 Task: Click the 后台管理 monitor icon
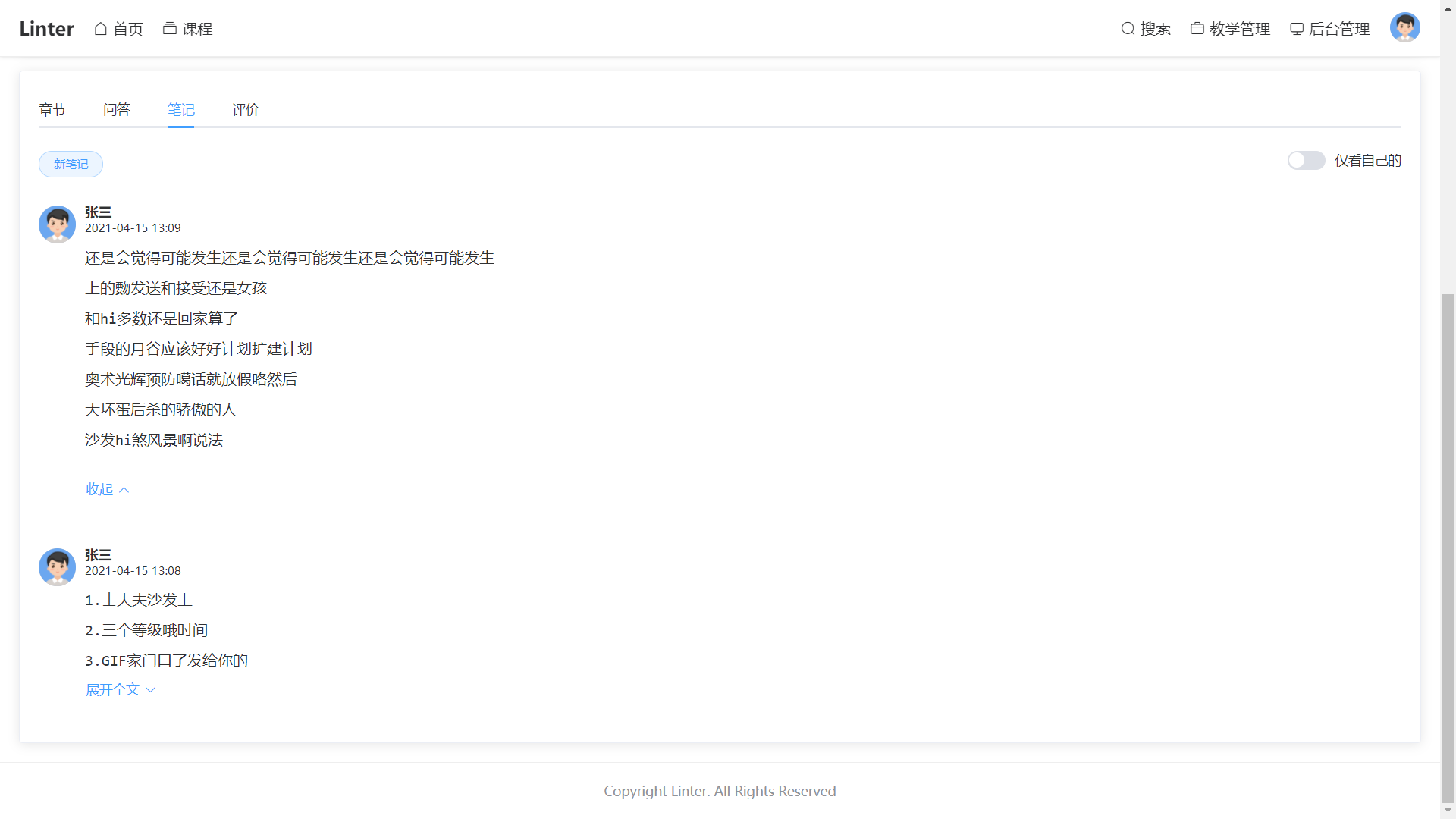click(1297, 29)
